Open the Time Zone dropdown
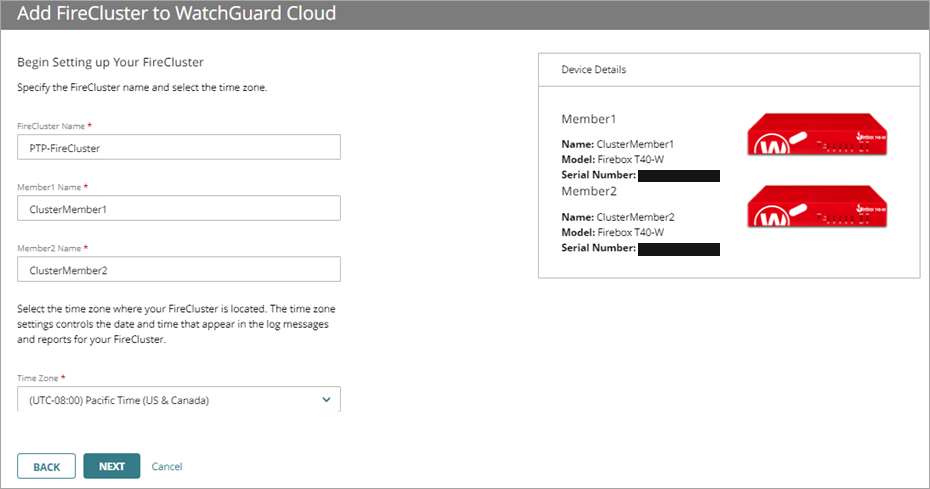 (179, 399)
